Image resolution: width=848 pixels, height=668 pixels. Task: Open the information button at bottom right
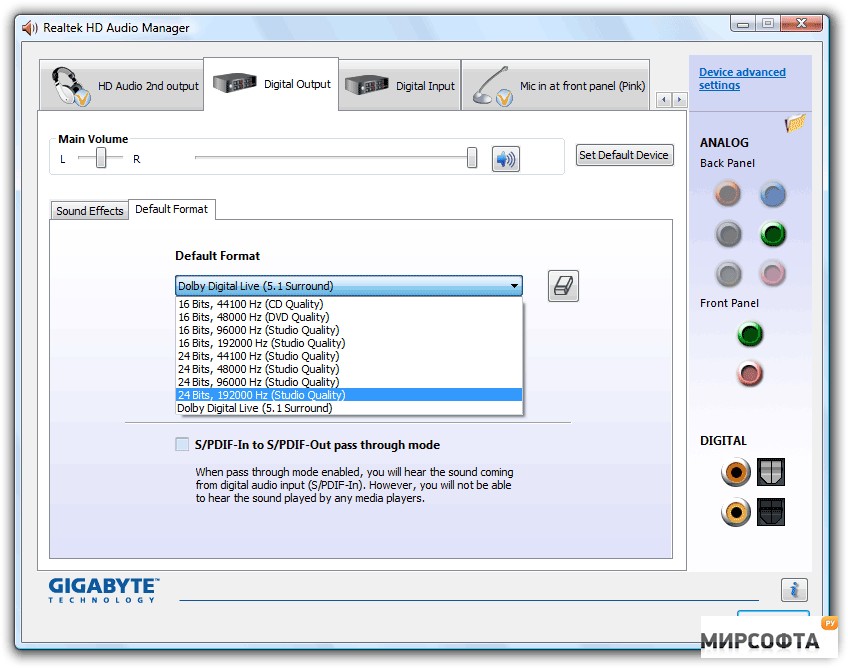(794, 590)
